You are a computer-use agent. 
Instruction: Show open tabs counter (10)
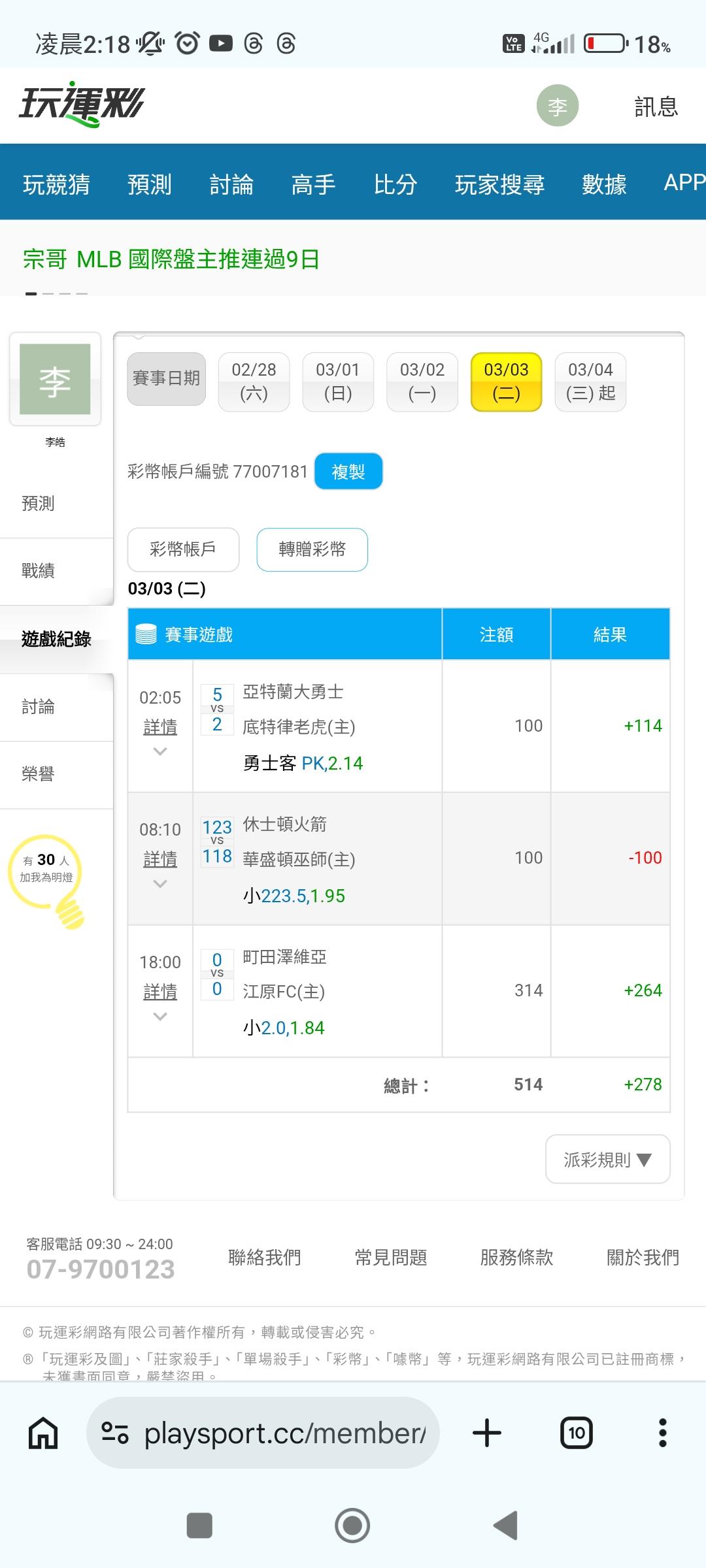[576, 1434]
